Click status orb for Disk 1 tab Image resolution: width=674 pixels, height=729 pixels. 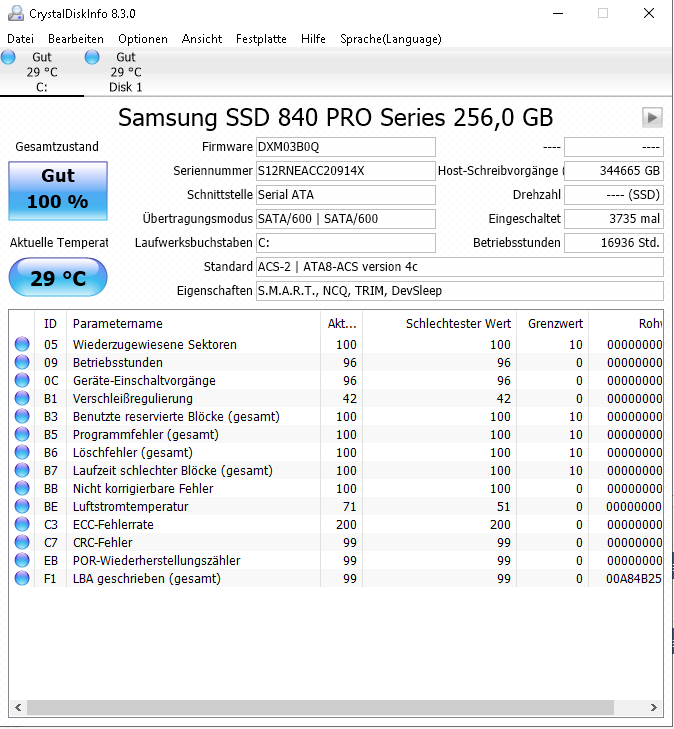click(92, 57)
